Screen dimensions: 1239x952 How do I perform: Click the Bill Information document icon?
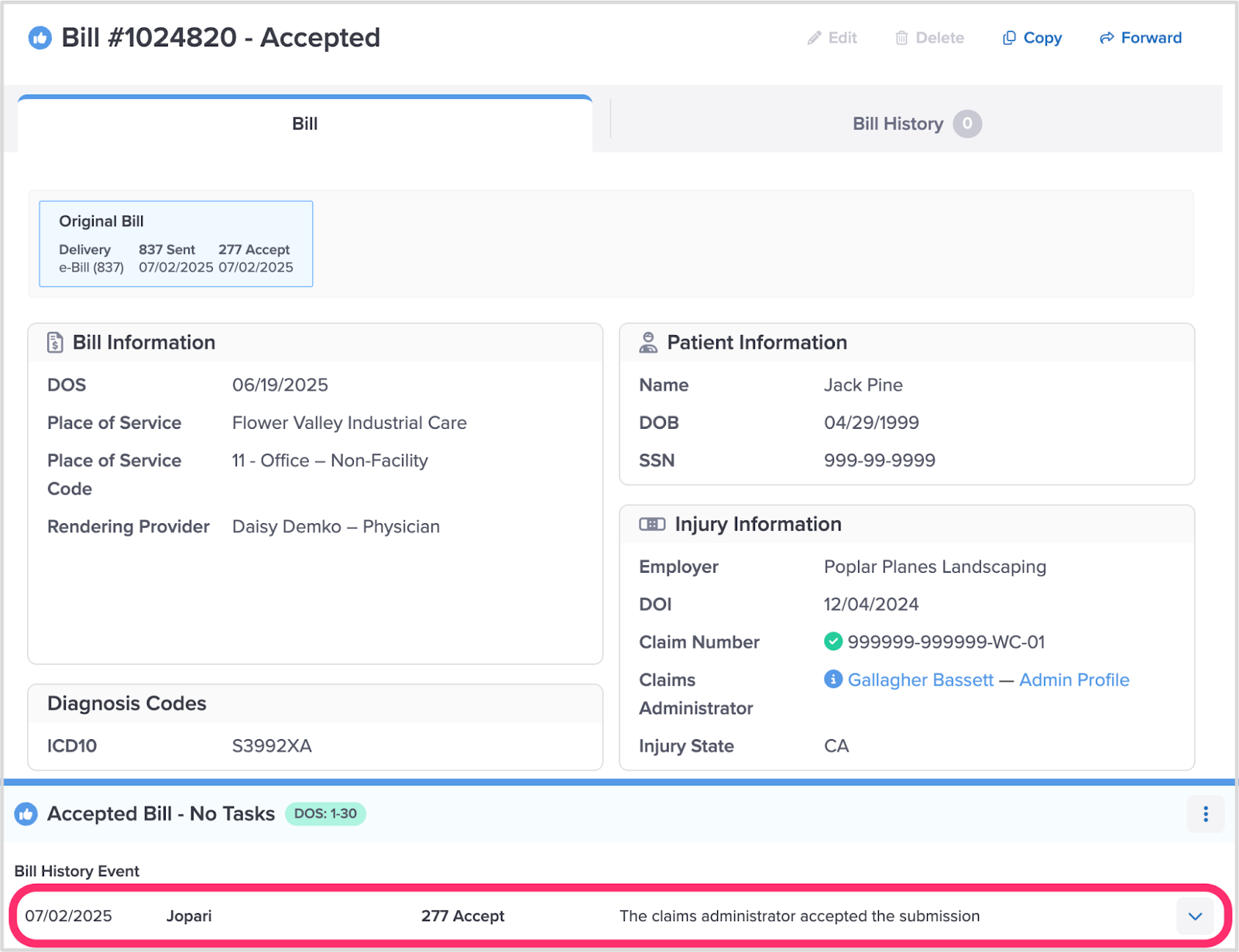55,343
